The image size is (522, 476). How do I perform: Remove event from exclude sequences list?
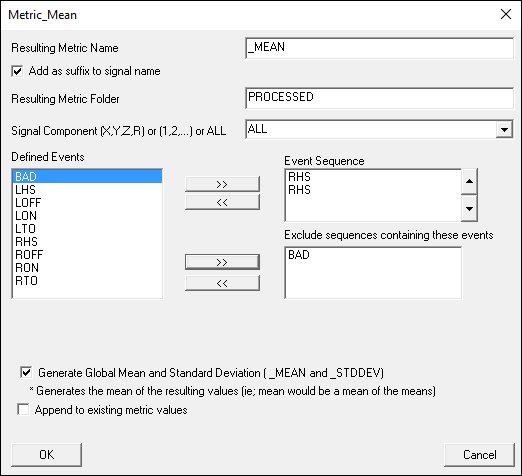tap(222, 283)
